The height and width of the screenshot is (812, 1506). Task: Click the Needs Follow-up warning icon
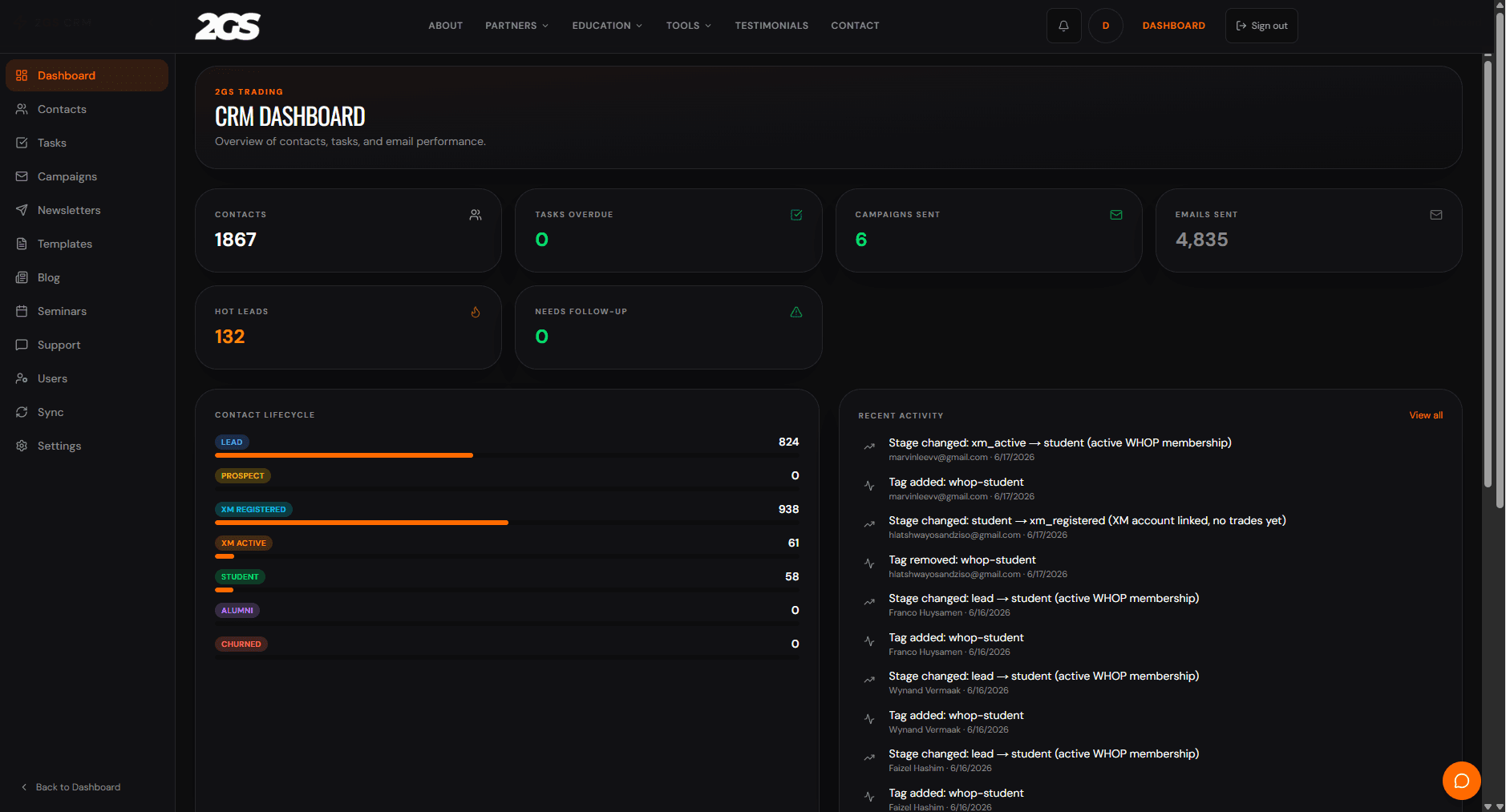coord(796,312)
